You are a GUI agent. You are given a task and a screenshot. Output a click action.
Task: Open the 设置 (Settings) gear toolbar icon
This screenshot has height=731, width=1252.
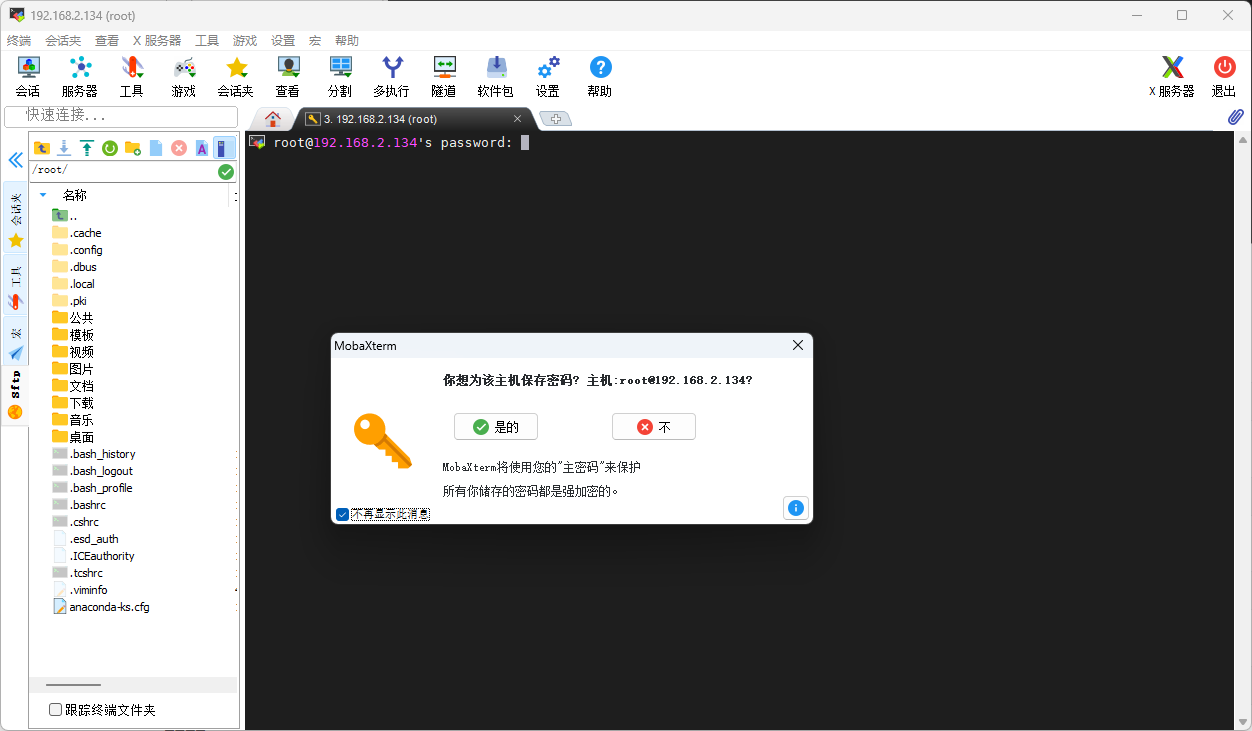(x=548, y=76)
